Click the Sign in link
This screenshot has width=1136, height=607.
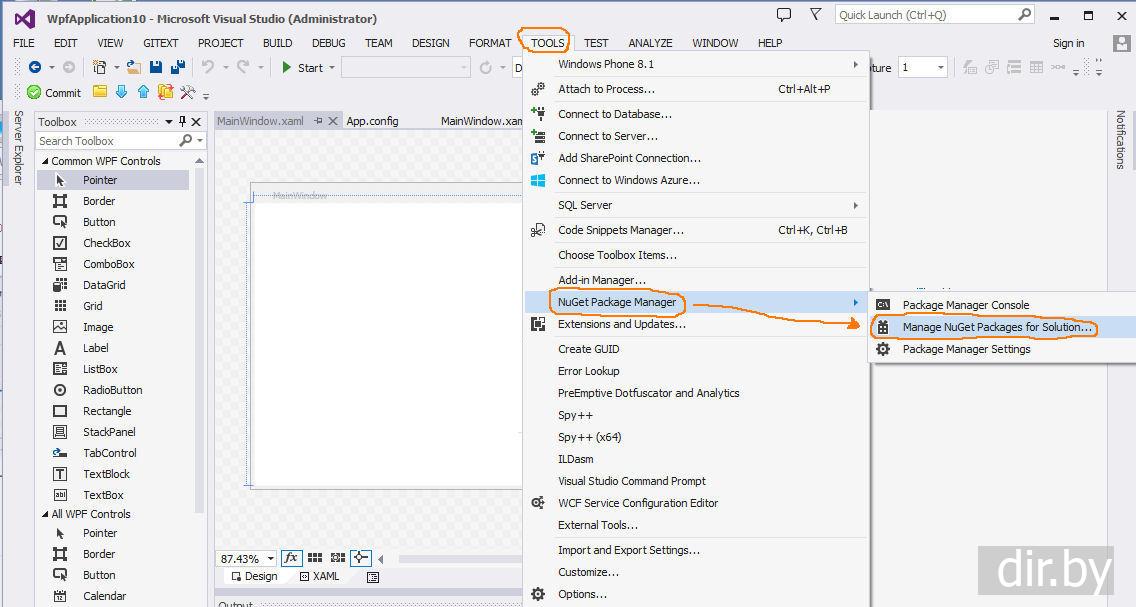1068,43
